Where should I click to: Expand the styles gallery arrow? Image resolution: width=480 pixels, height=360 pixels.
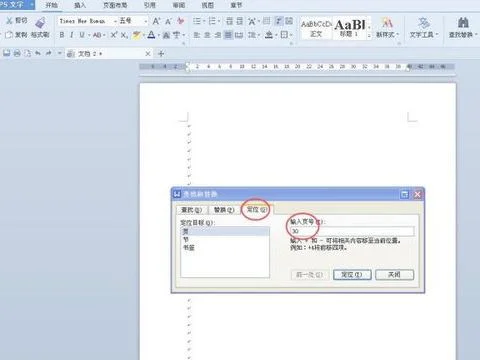point(369,35)
